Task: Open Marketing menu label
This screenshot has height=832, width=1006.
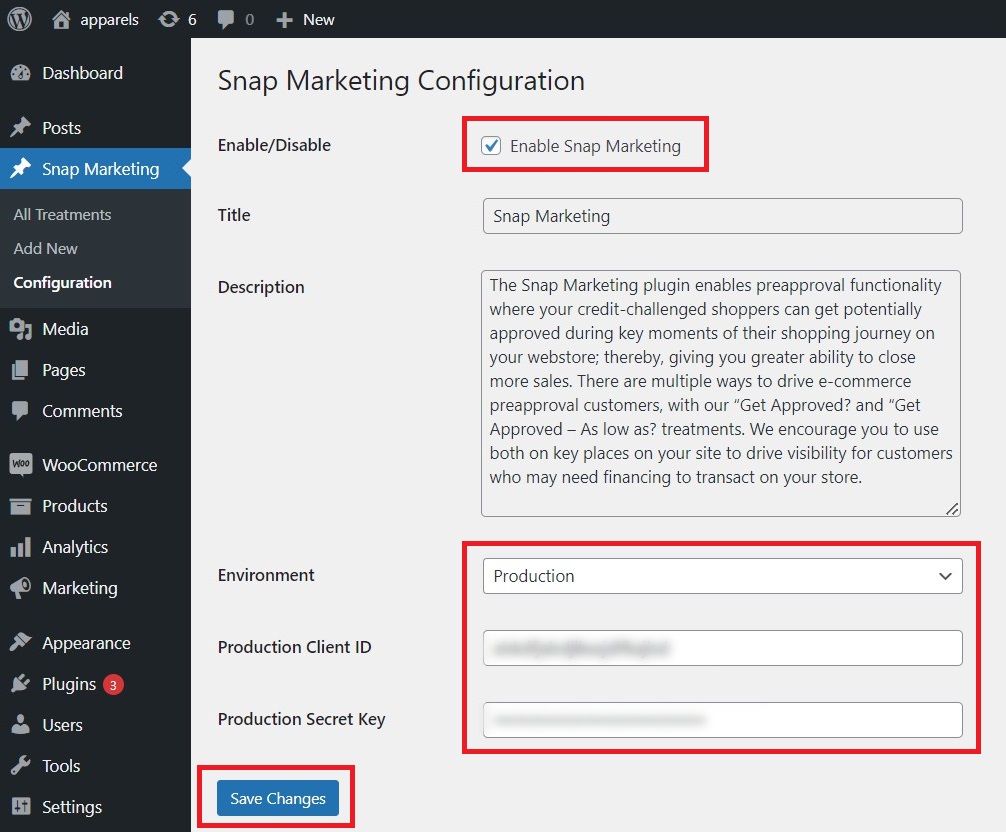Action: (80, 588)
